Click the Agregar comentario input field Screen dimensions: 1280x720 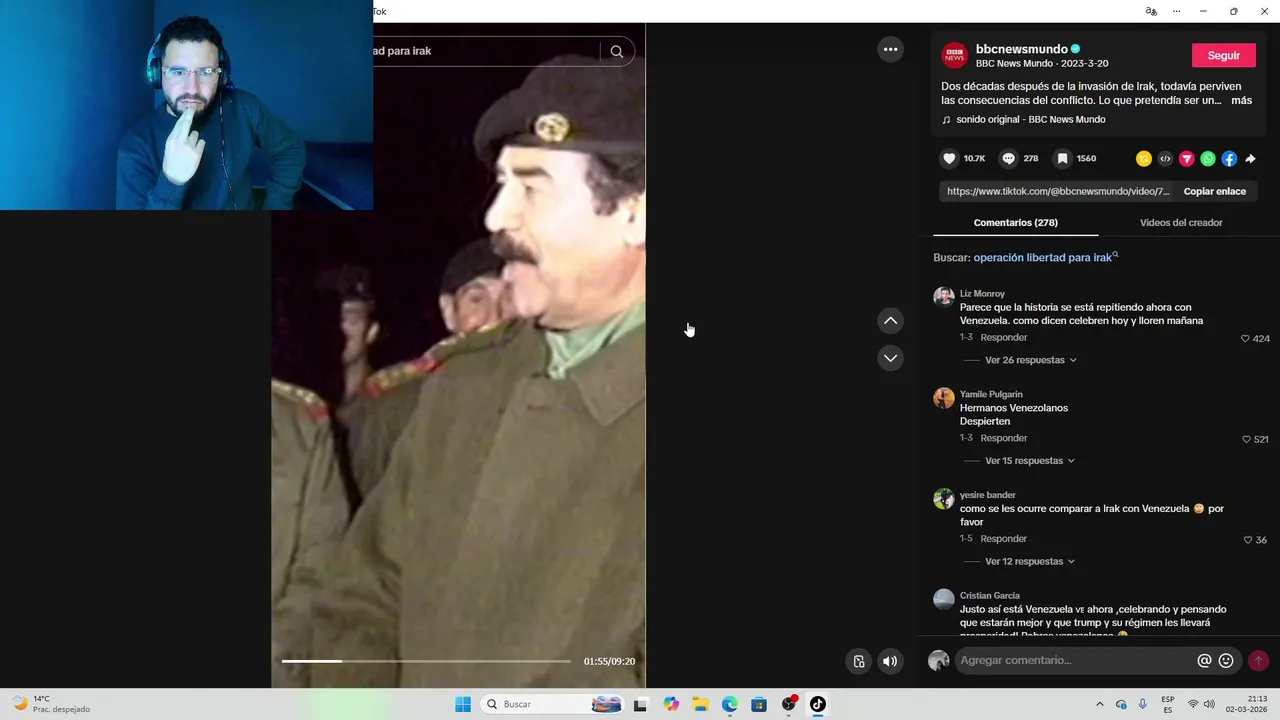(x=1075, y=660)
